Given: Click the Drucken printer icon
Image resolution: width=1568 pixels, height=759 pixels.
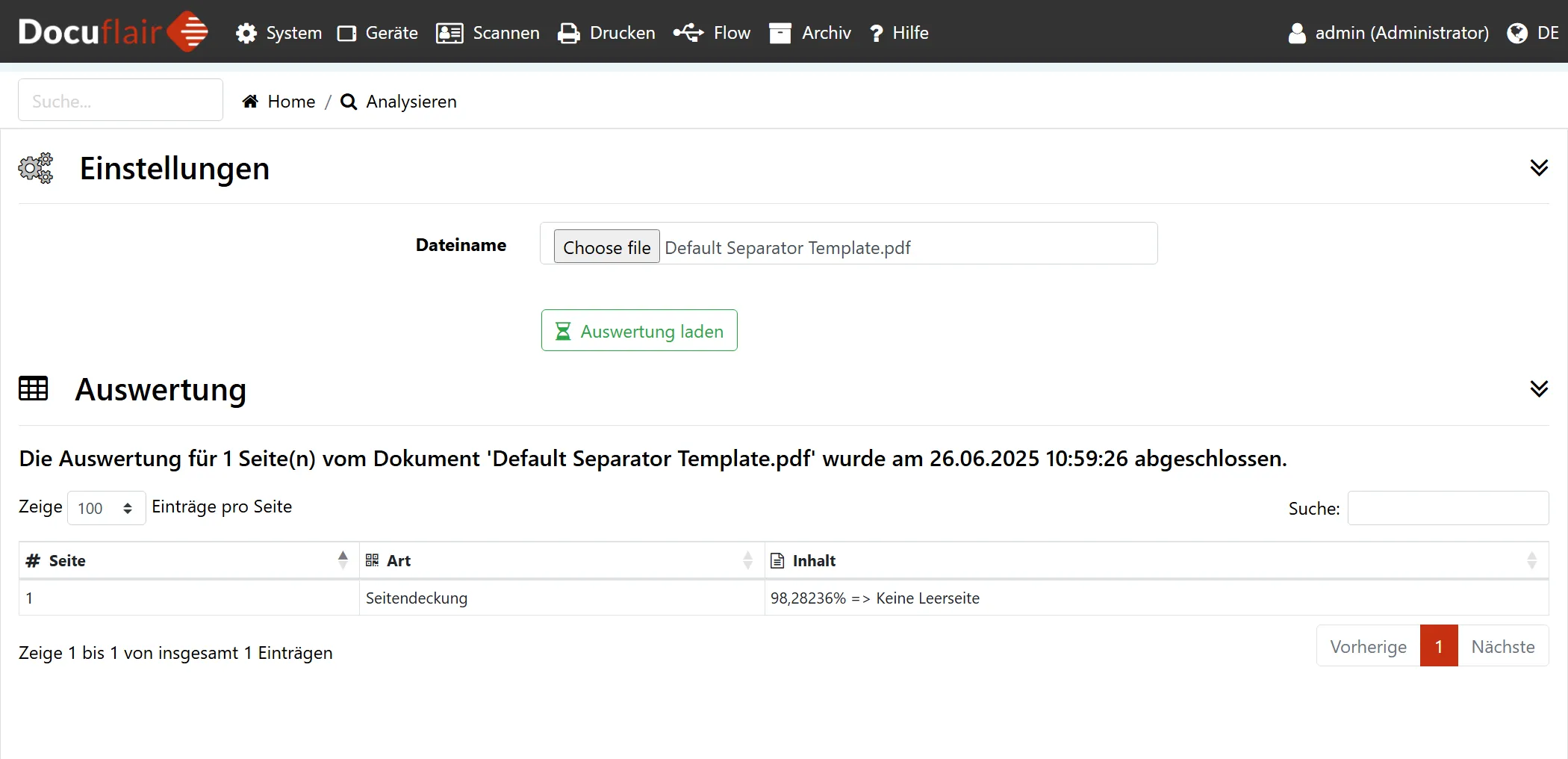Looking at the screenshot, I should (569, 33).
